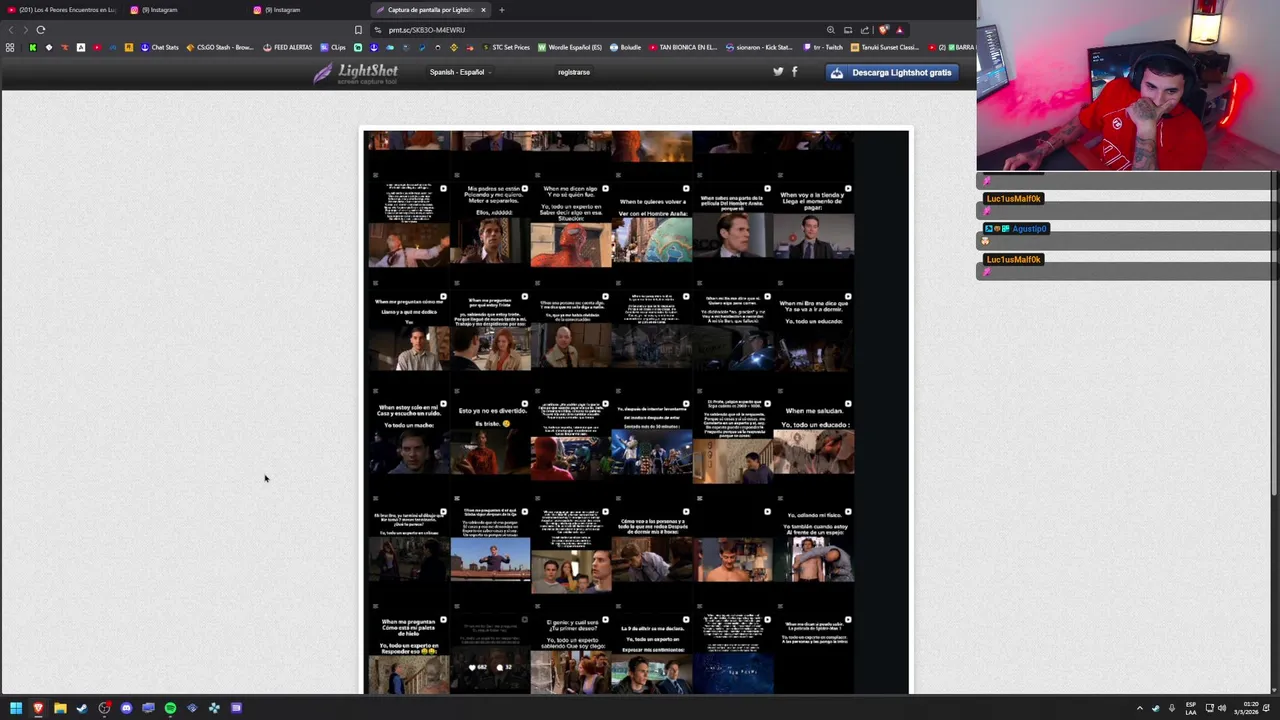Viewport: 1280px width, 720px height.
Task: Click the LightShot logo
Action: [x=355, y=73]
